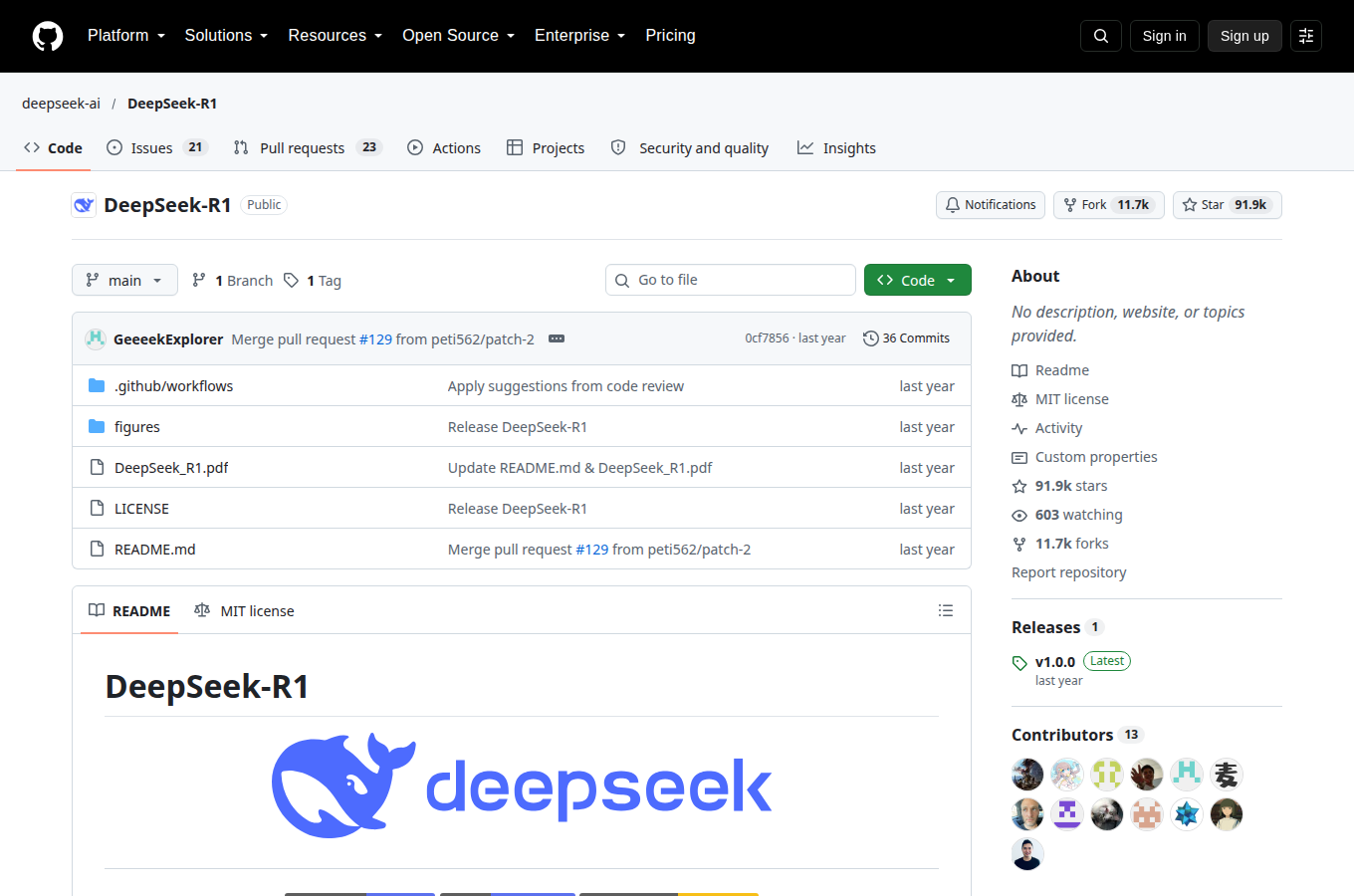Expand the Platform menu

pos(126,36)
